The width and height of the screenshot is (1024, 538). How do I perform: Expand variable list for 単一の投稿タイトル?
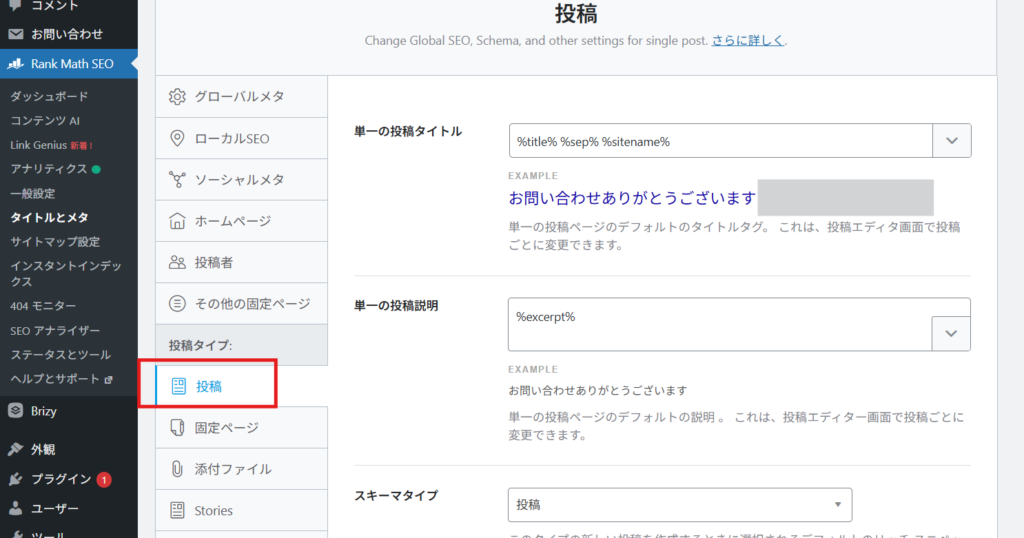click(951, 141)
